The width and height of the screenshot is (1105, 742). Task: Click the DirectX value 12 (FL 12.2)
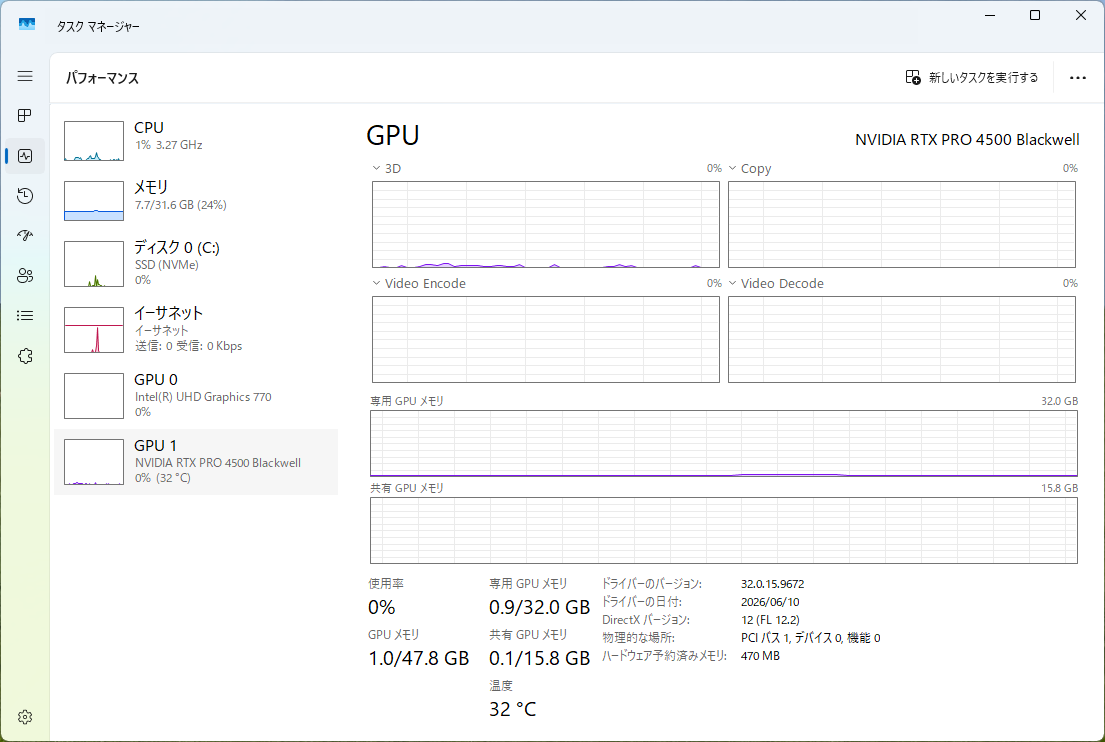[770, 619]
